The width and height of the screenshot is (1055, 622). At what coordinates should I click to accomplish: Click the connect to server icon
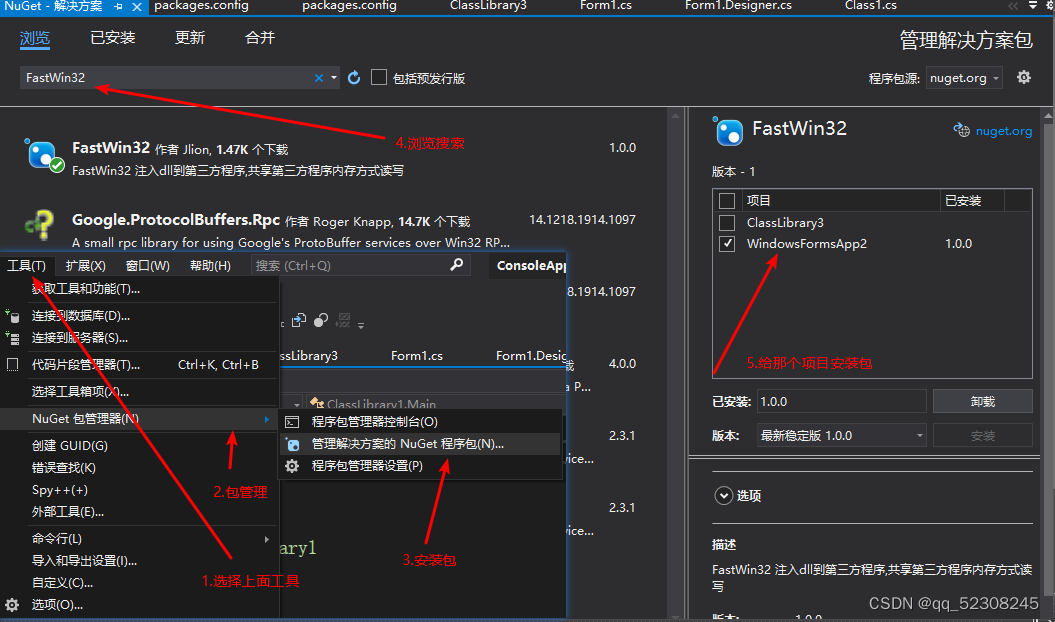(12, 337)
